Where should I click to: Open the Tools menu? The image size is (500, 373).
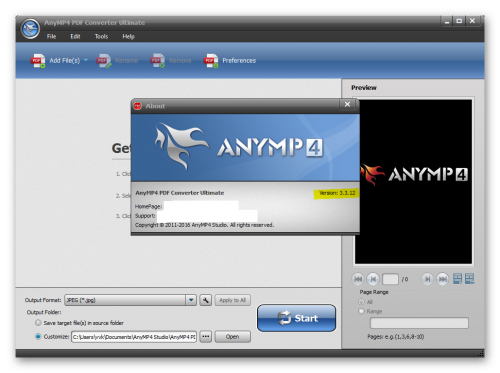101,36
